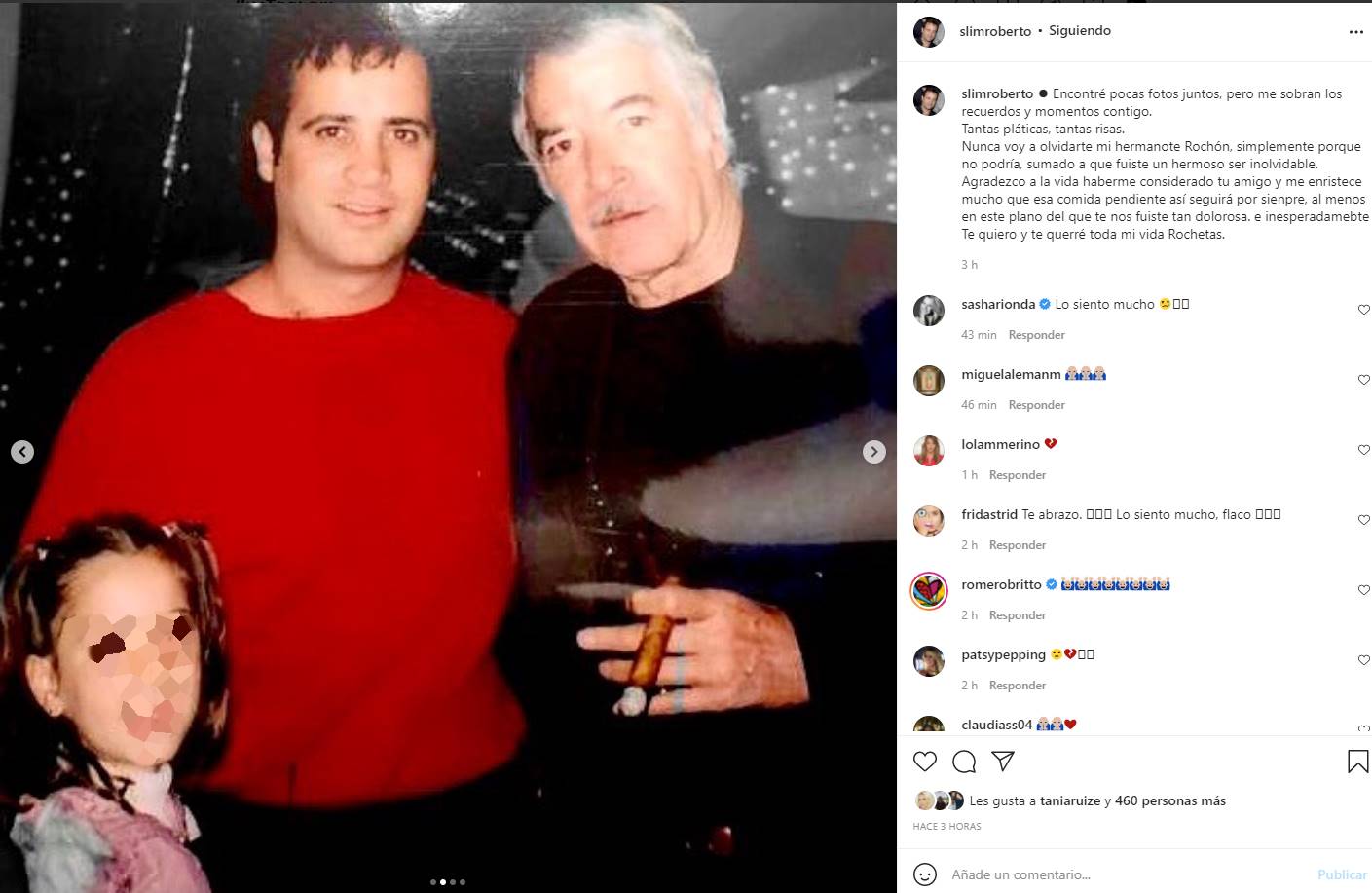Reply to miguelalemanm's comment

click(x=1036, y=405)
